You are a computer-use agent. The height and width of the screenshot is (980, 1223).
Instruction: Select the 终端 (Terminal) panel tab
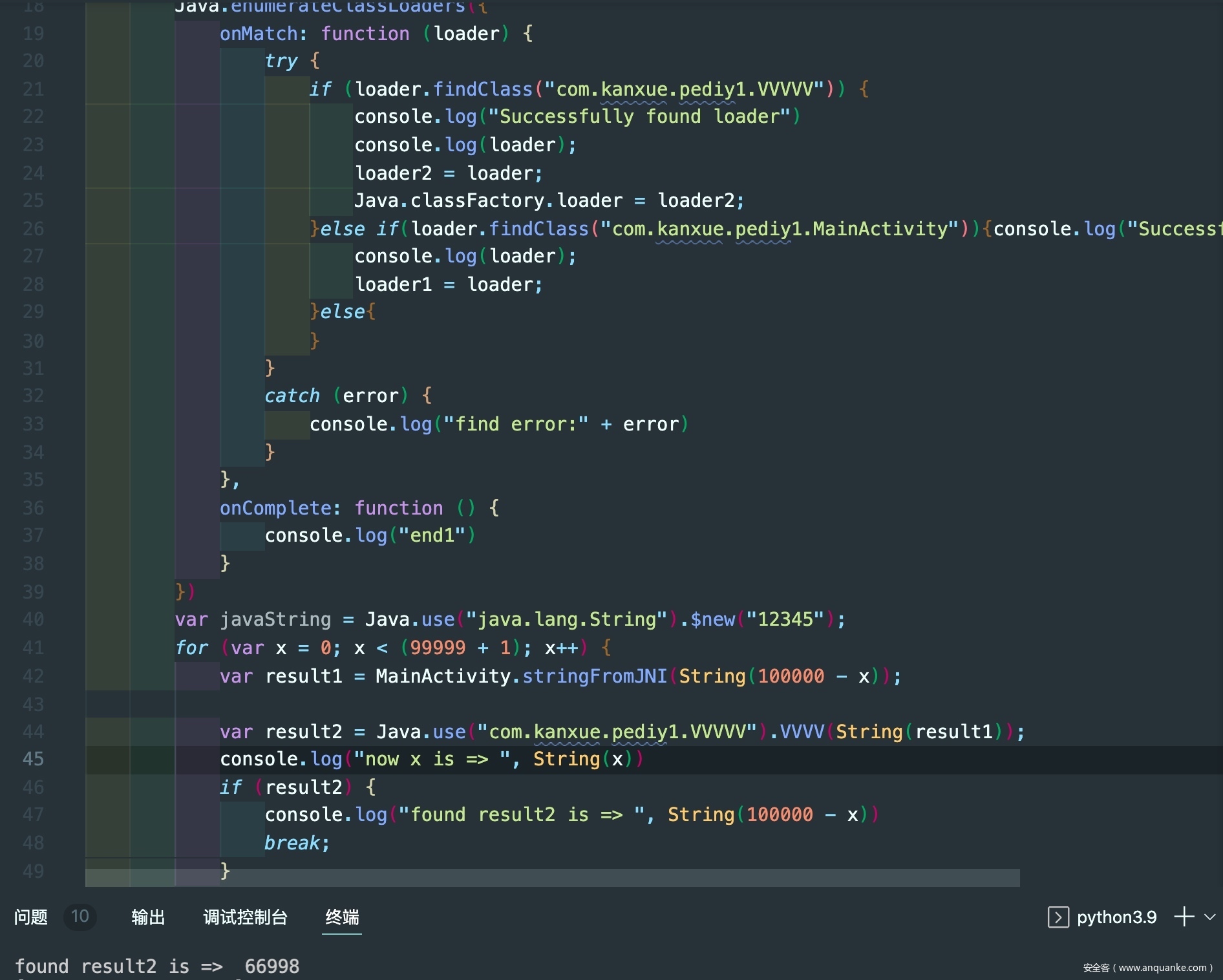[x=342, y=917]
